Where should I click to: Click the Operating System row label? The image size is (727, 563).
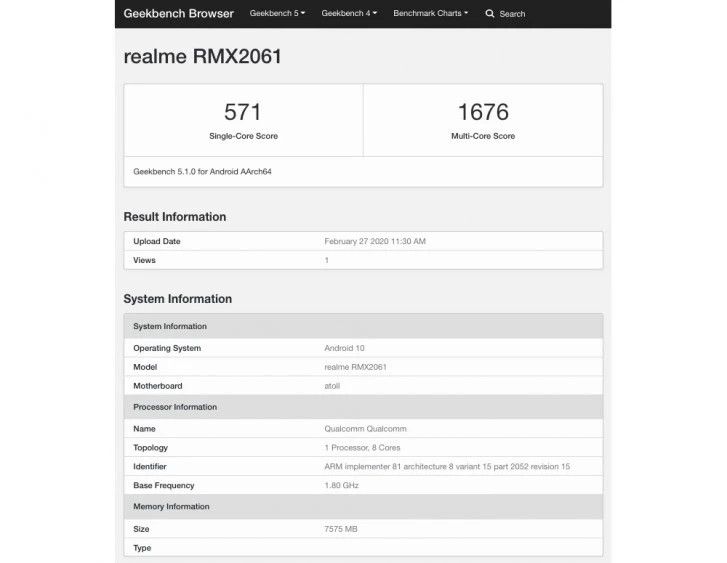coord(167,348)
